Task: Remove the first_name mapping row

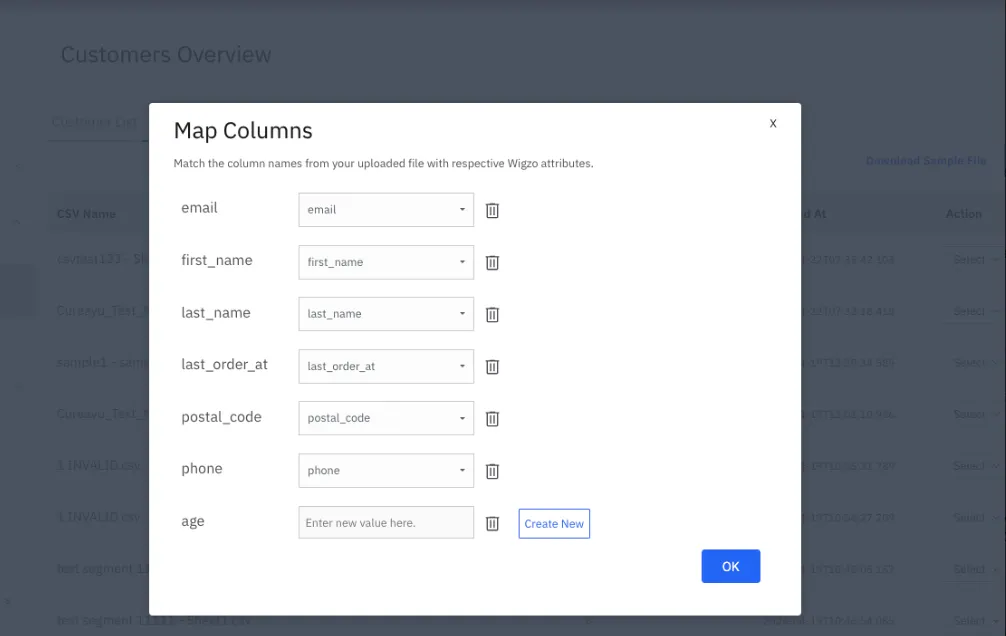Action: tap(492, 262)
